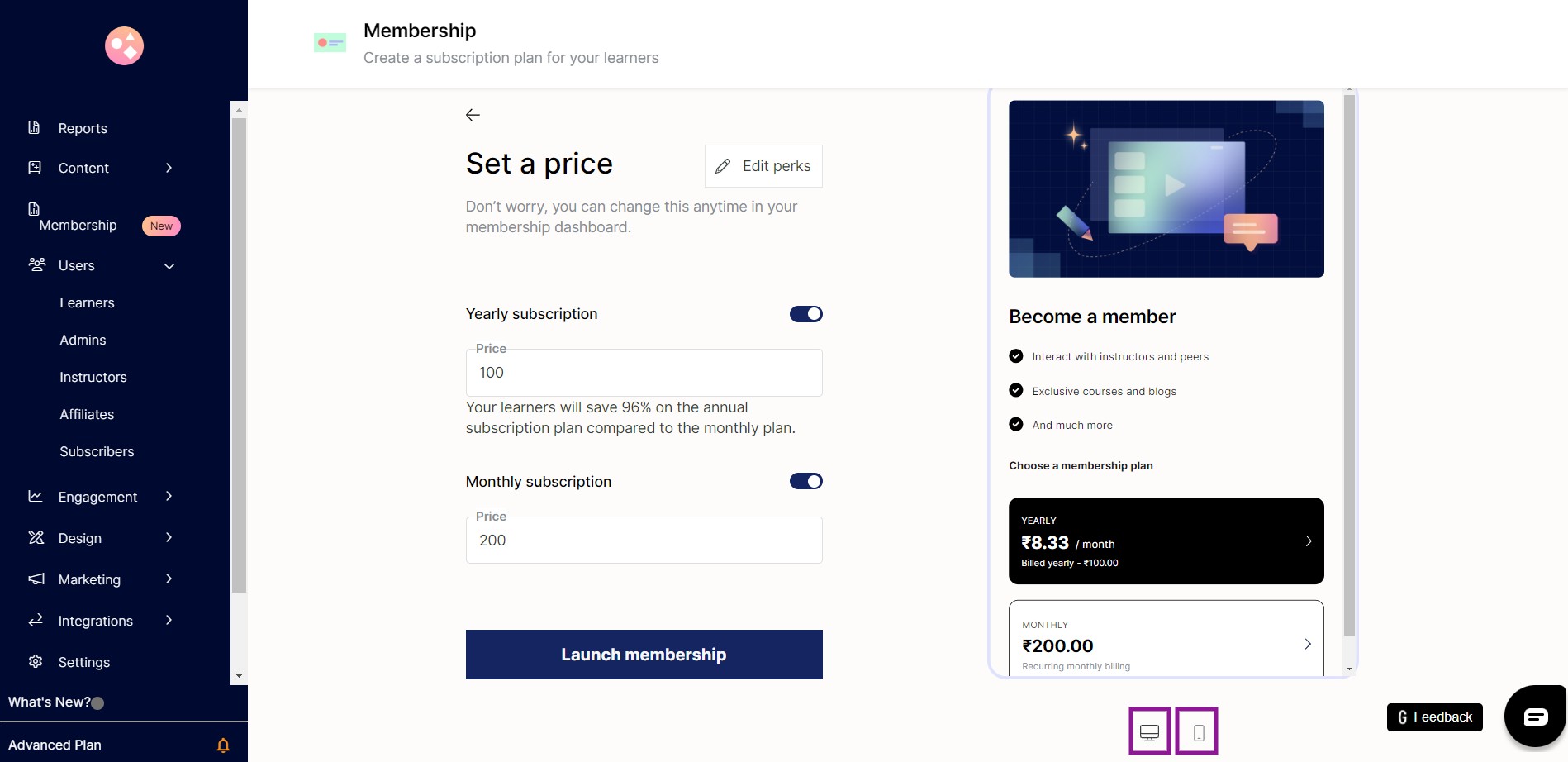1568x762 pixels.
Task: Switch preview to desktop view icon
Action: click(x=1149, y=731)
